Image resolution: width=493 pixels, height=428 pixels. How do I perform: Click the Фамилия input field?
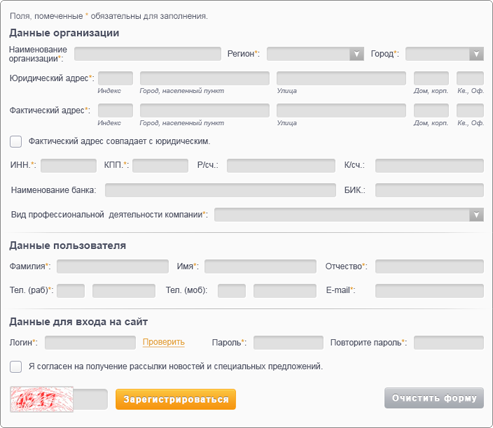pyautogui.click(x=113, y=266)
